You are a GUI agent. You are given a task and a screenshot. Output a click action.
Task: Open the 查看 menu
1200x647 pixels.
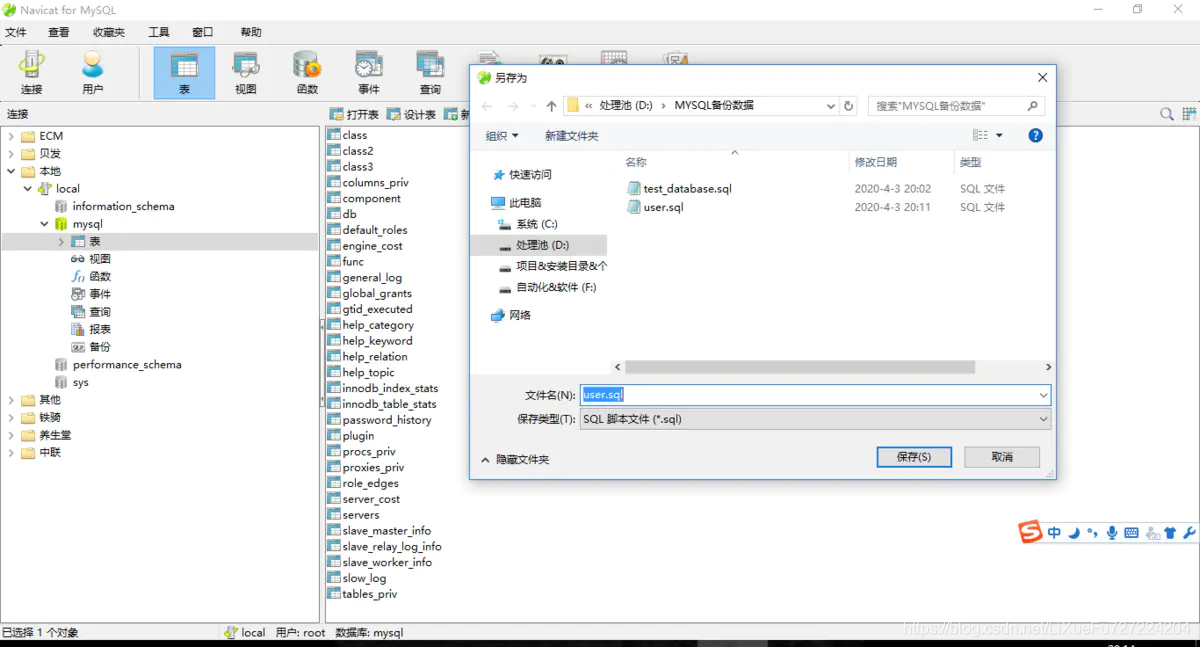59,33
